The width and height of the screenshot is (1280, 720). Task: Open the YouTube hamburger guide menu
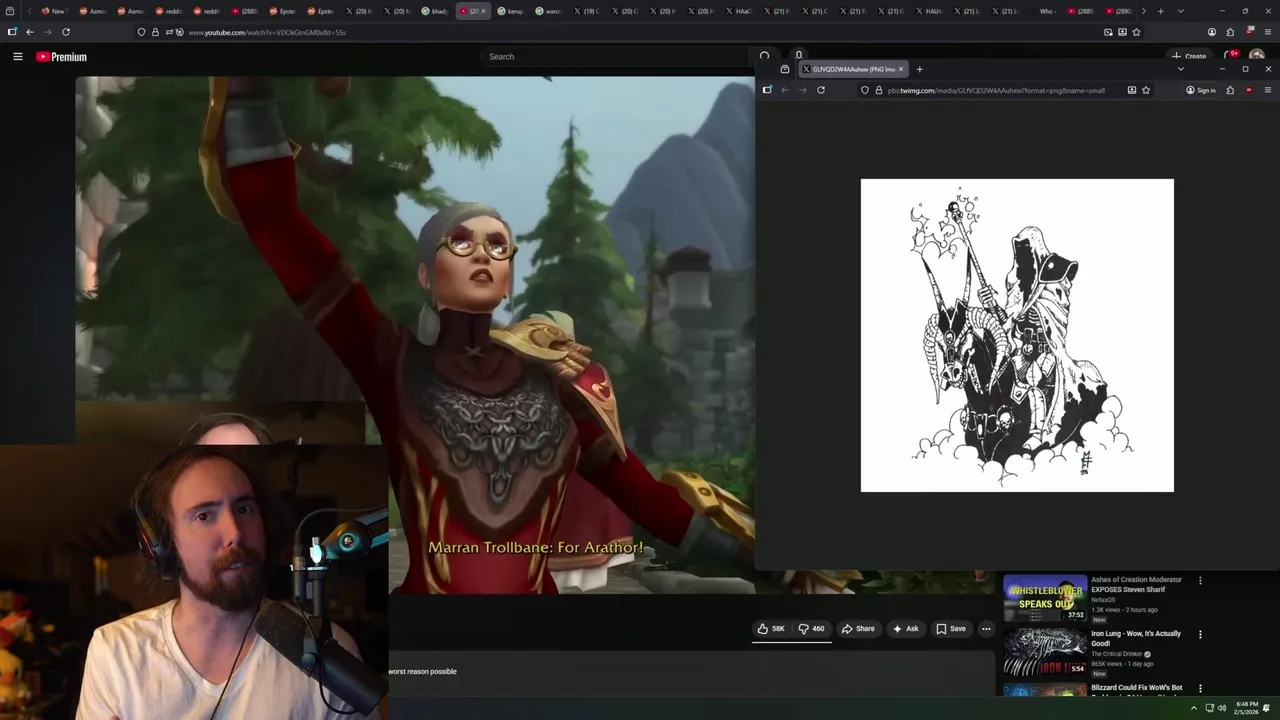click(x=17, y=57)
